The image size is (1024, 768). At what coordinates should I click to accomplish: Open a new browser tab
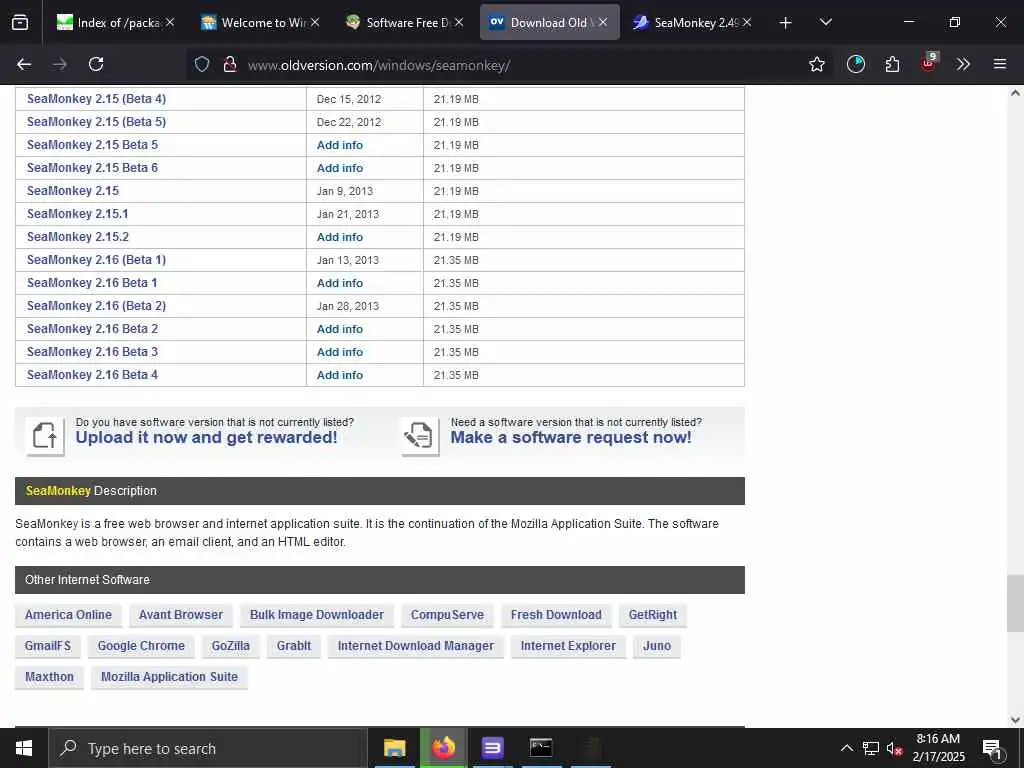pos(786,23)
